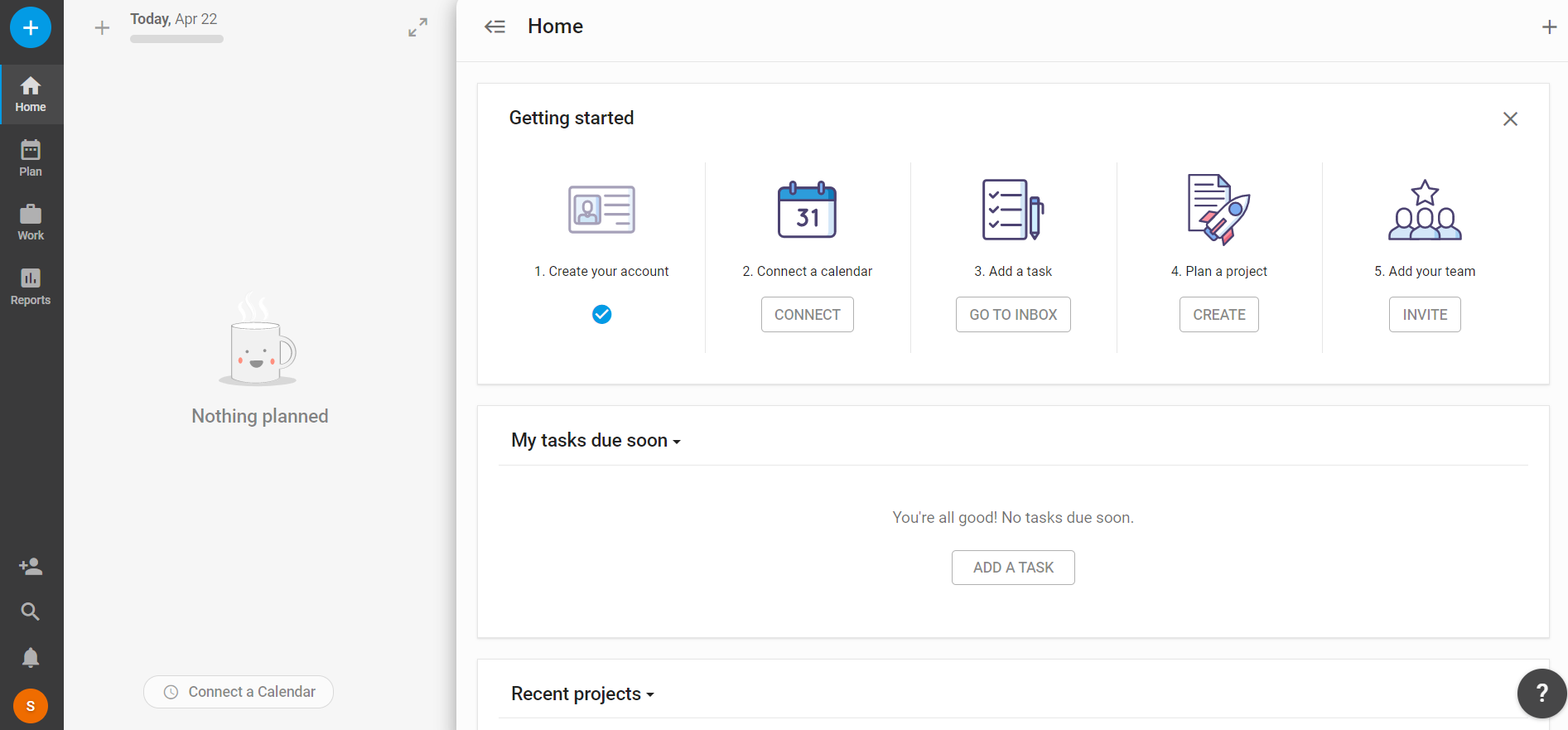This screenshot has height=730, width=1568.
Task: Click the progress bar under Today date
Action: 176,39
